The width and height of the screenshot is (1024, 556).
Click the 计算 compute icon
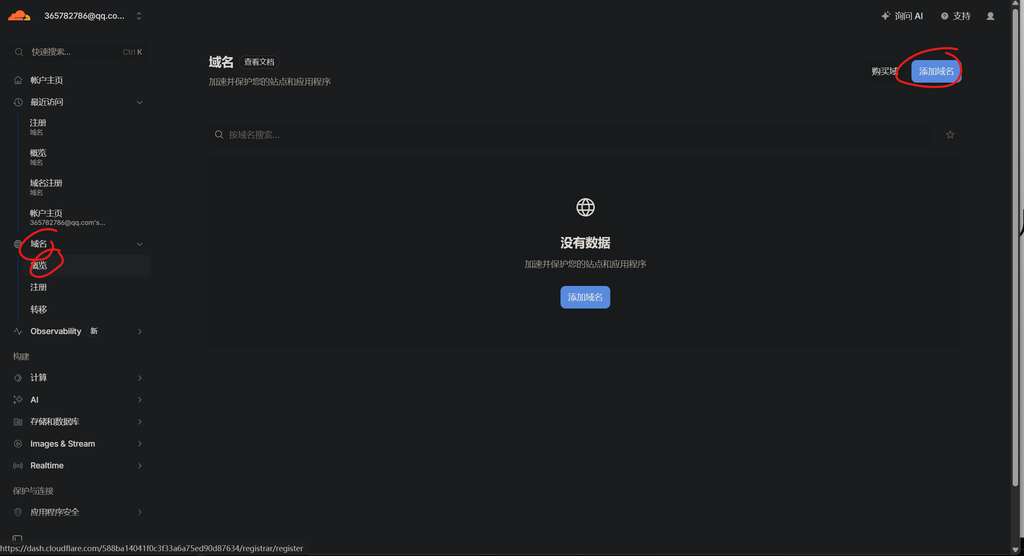[x=18, y=378]
